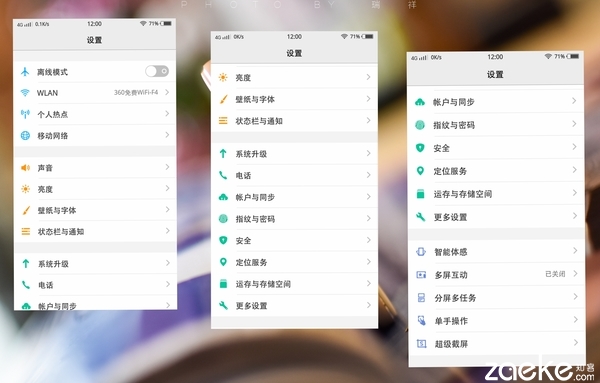Tap the Wi-Fi status icon in the middle screen status bar

[344, 36]
